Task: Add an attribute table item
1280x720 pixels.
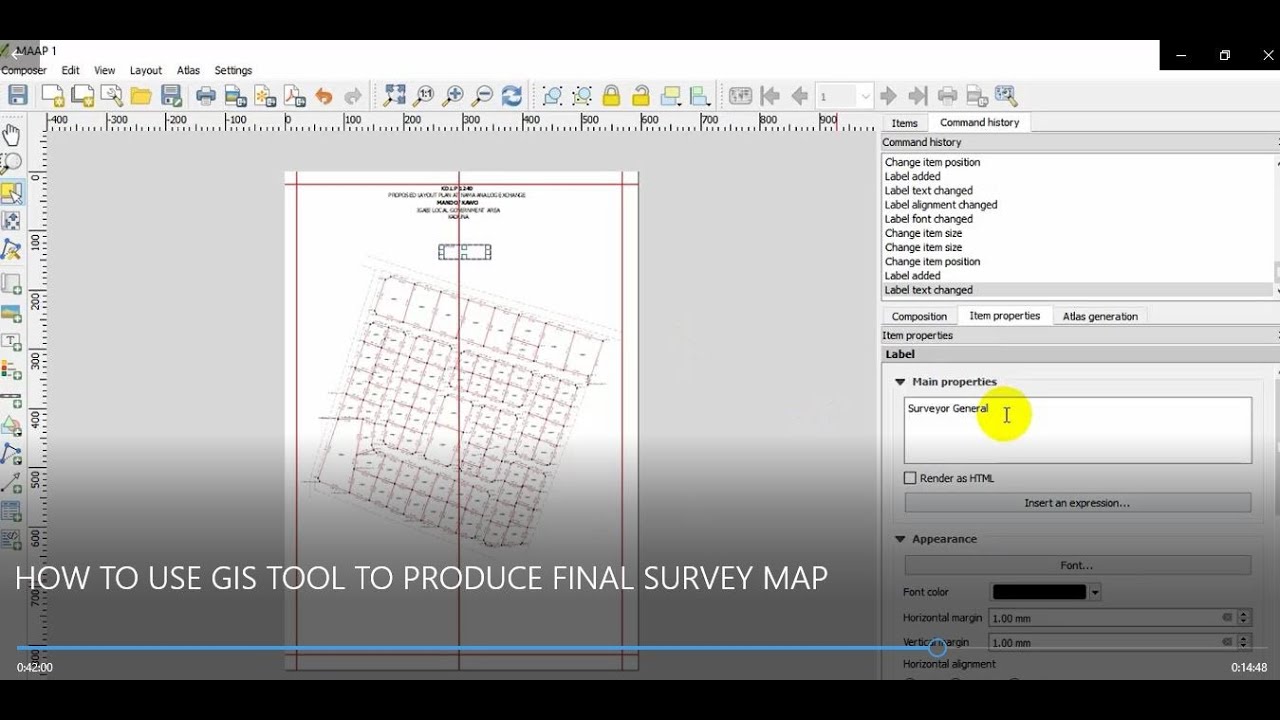Action: tap(11, 512)
